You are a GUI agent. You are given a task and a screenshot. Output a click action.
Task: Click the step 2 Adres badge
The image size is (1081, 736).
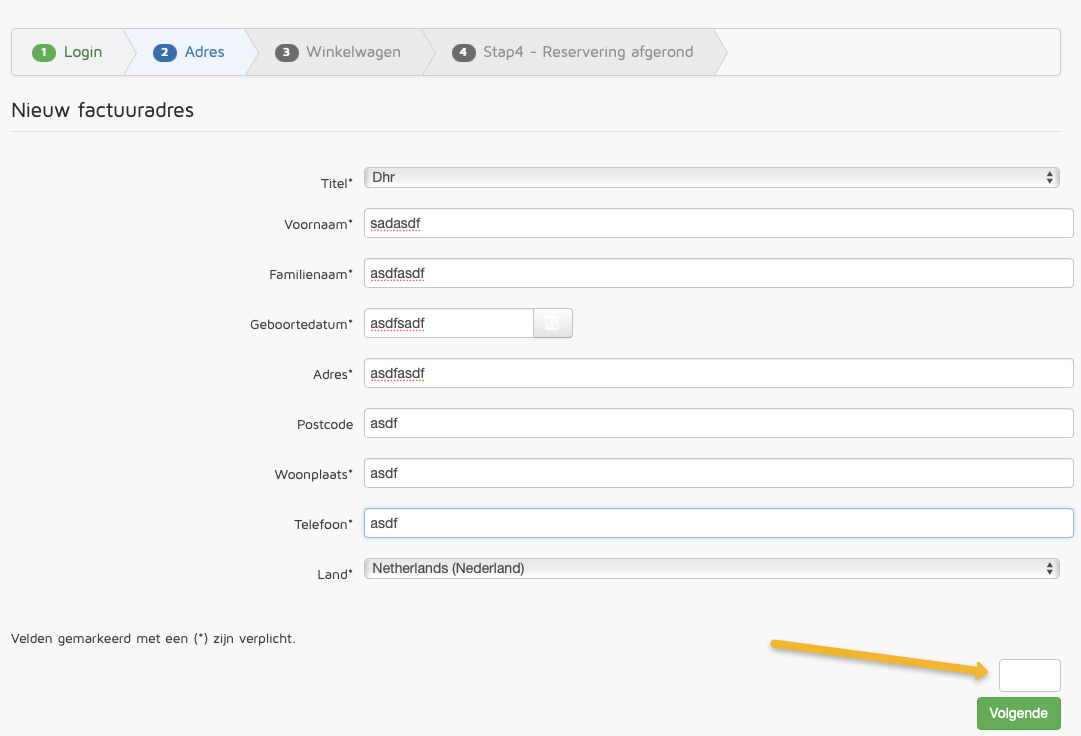tap(165, 53)
